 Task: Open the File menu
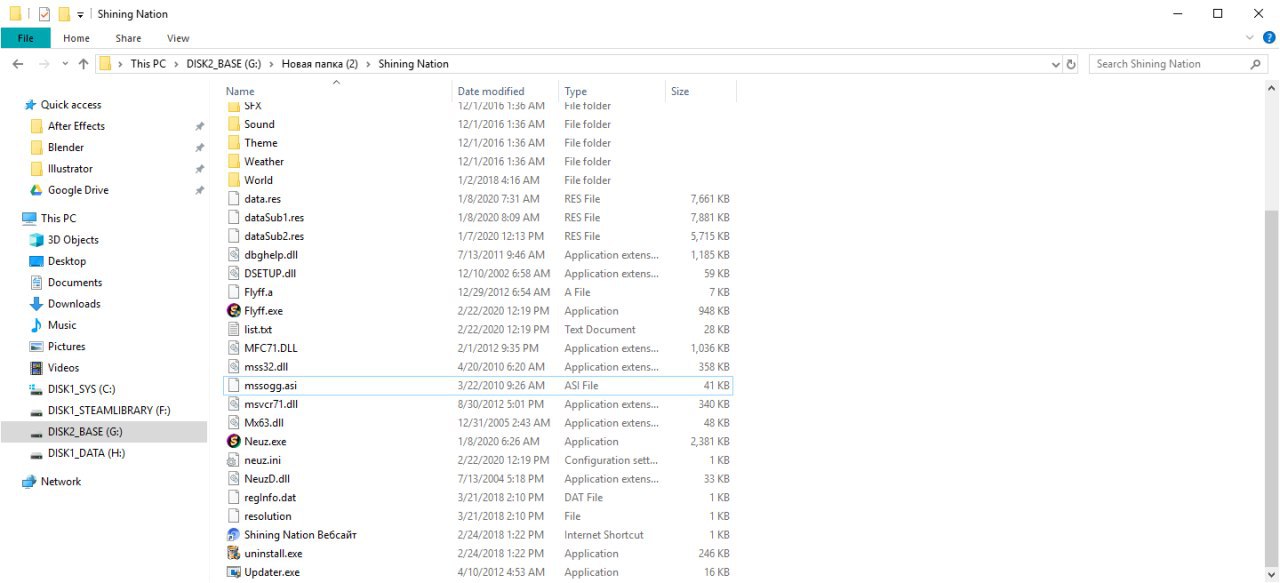click(25, 38)
